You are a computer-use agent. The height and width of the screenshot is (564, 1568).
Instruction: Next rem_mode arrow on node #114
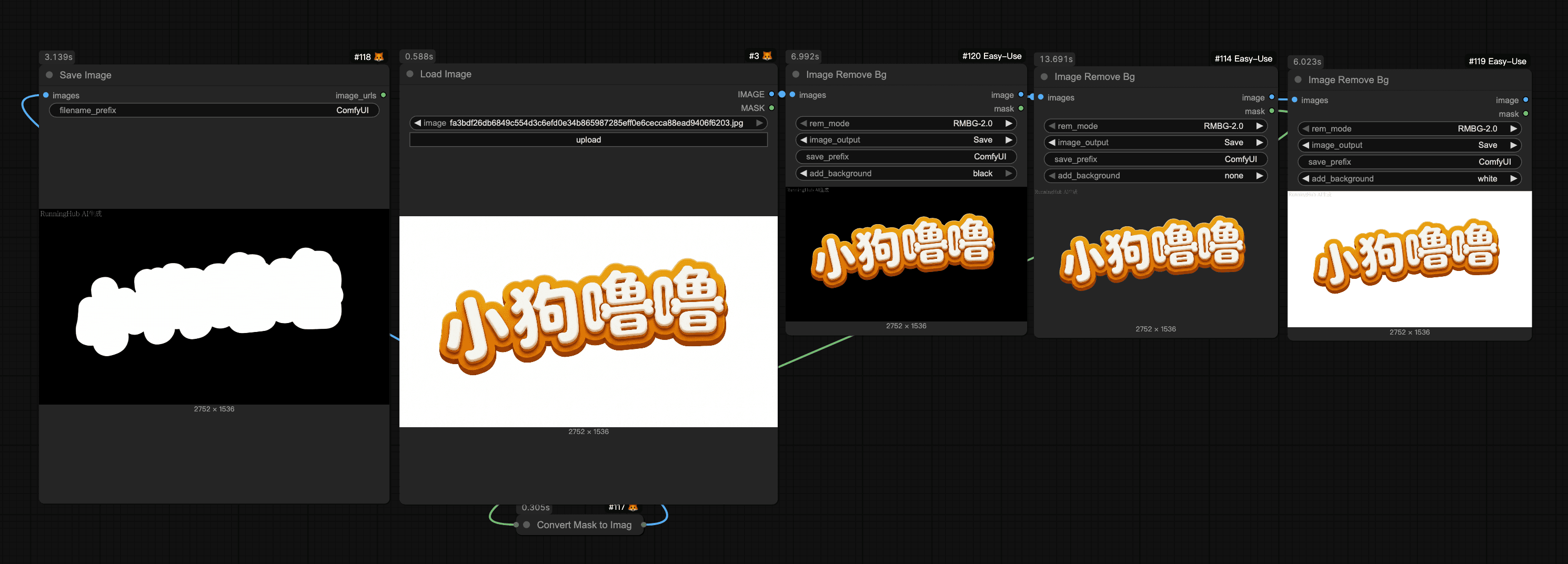1259,126
